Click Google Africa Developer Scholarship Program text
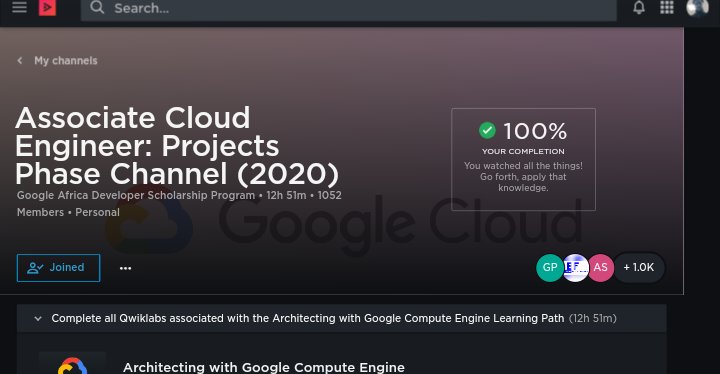Viewport: 720px width, 374px height. click(x=136, y=195)
